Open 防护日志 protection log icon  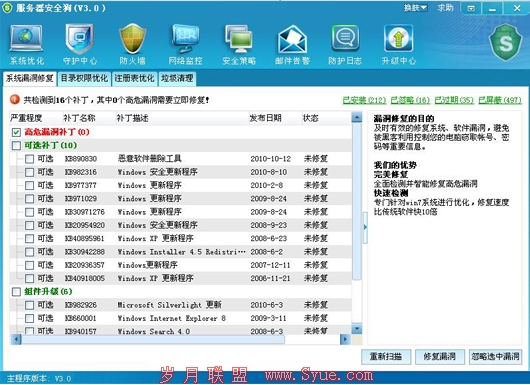pyautogui.click(x=345, y=44)
